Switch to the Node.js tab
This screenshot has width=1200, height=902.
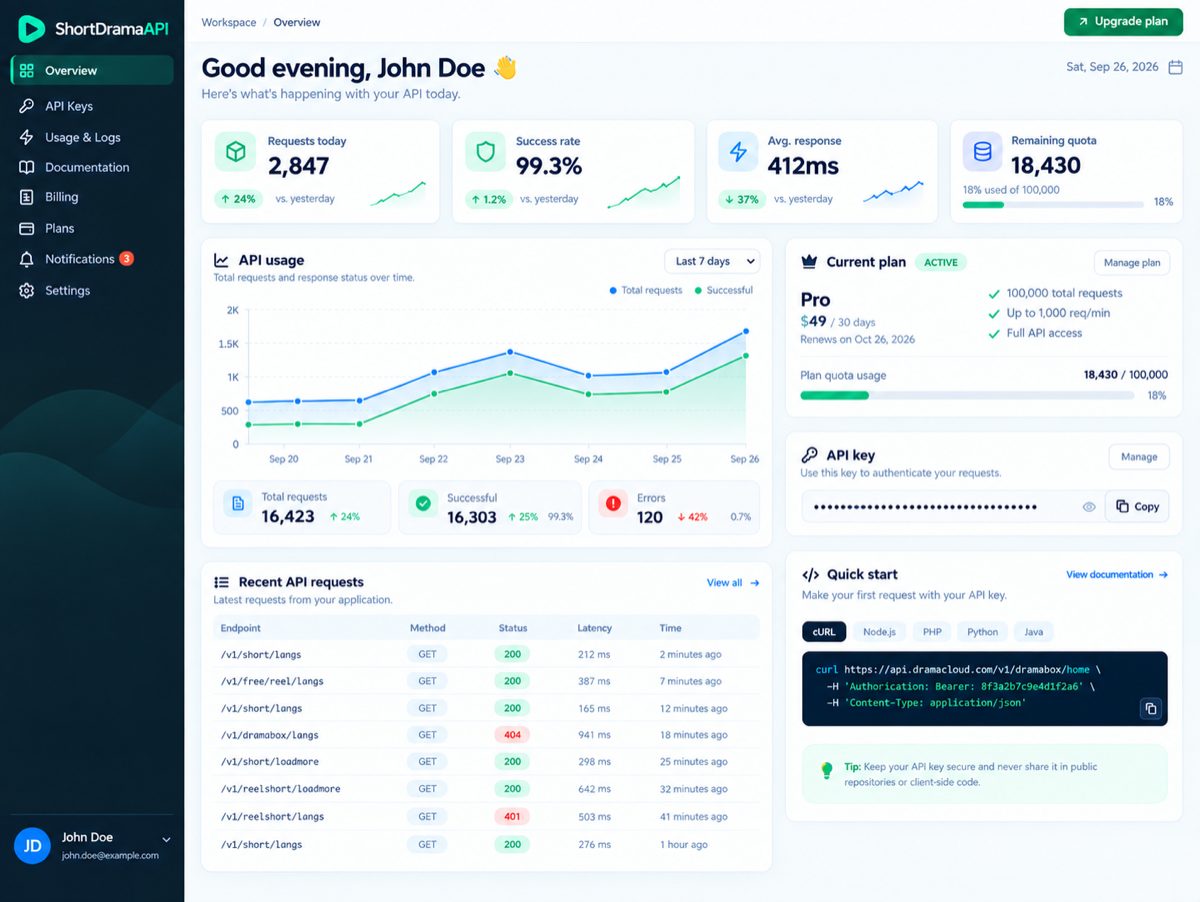879,632
